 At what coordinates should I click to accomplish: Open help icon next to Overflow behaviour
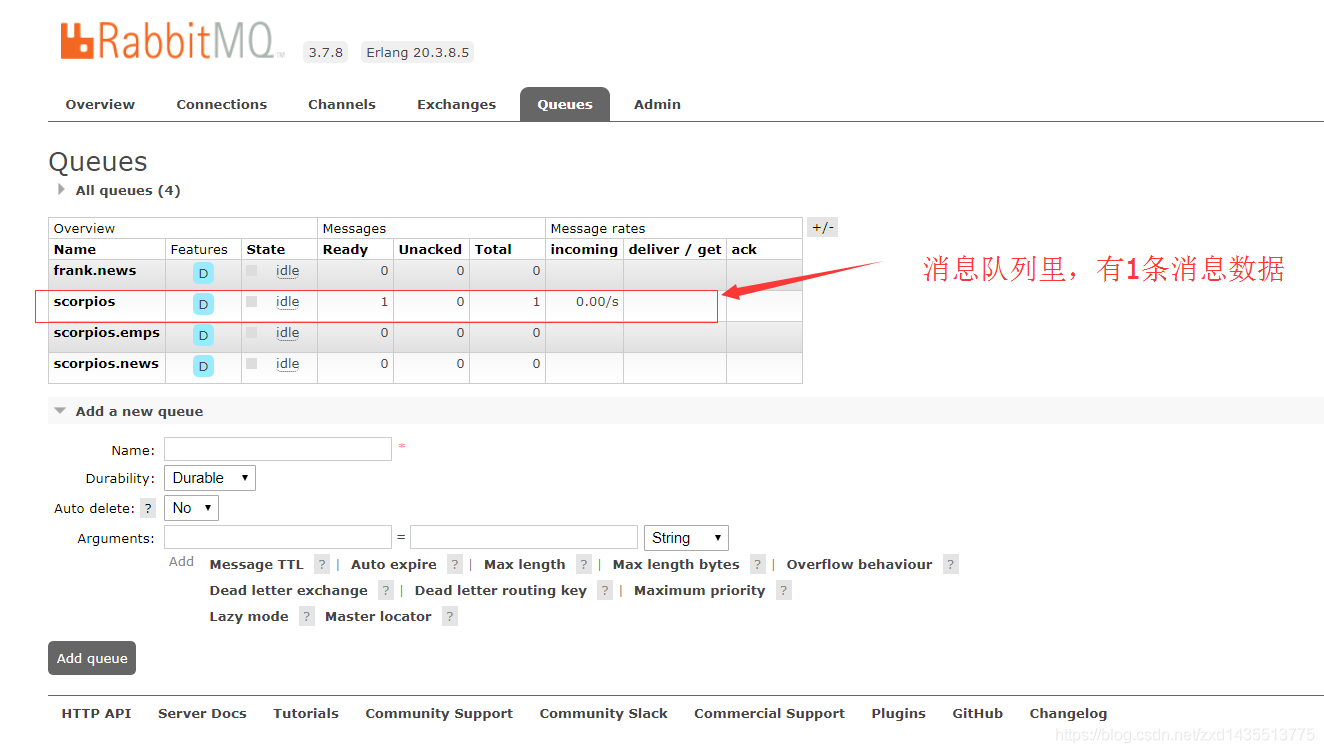click(951, 564)
